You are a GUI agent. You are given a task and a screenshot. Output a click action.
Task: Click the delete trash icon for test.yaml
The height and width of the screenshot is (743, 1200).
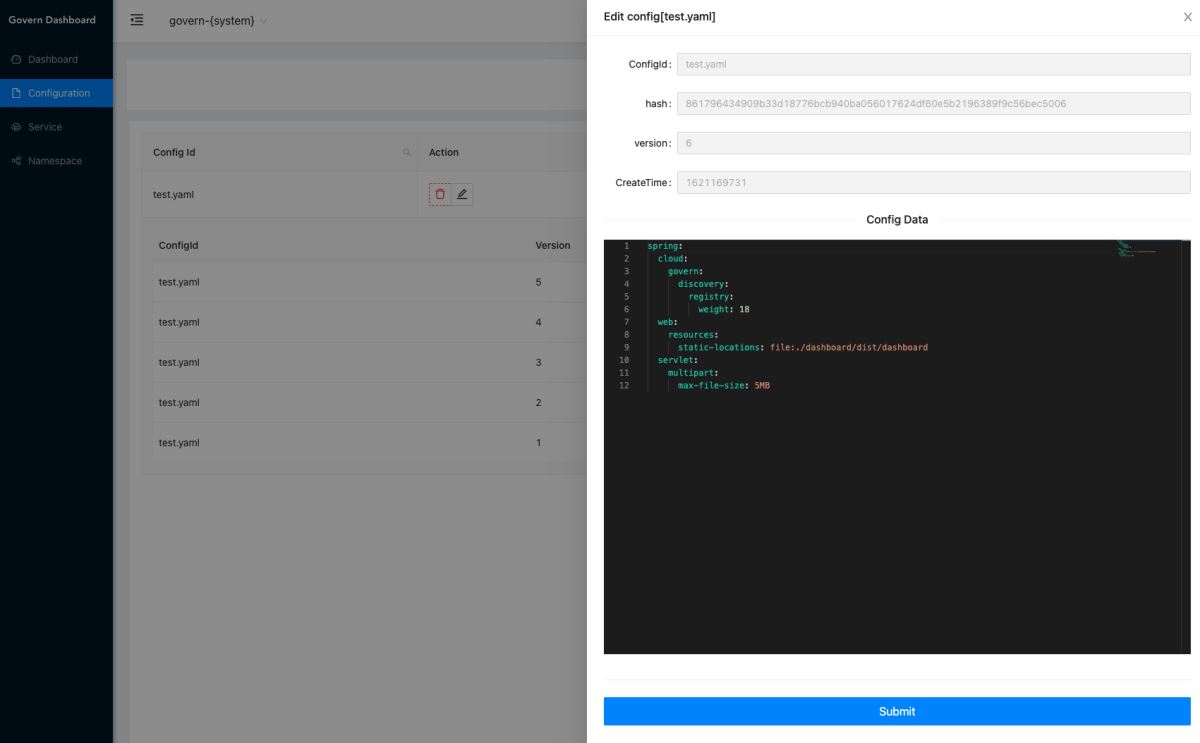click(x=440, y=194)
